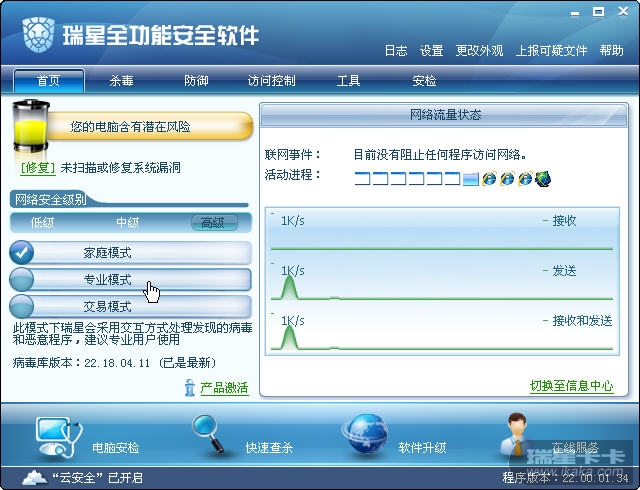Choose 专业模式 professional mode
640x490 pixels.
[x=131, y=280]
